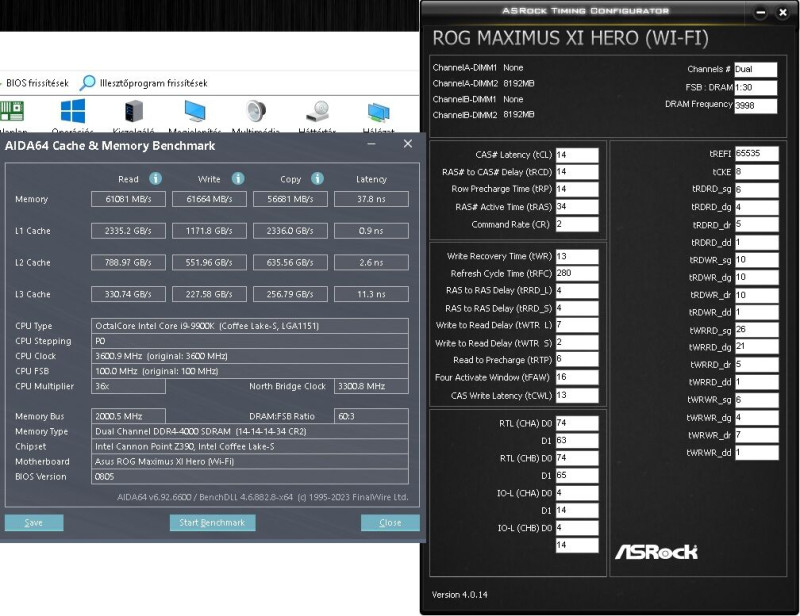Click the tRCD value field

(577, 172)
